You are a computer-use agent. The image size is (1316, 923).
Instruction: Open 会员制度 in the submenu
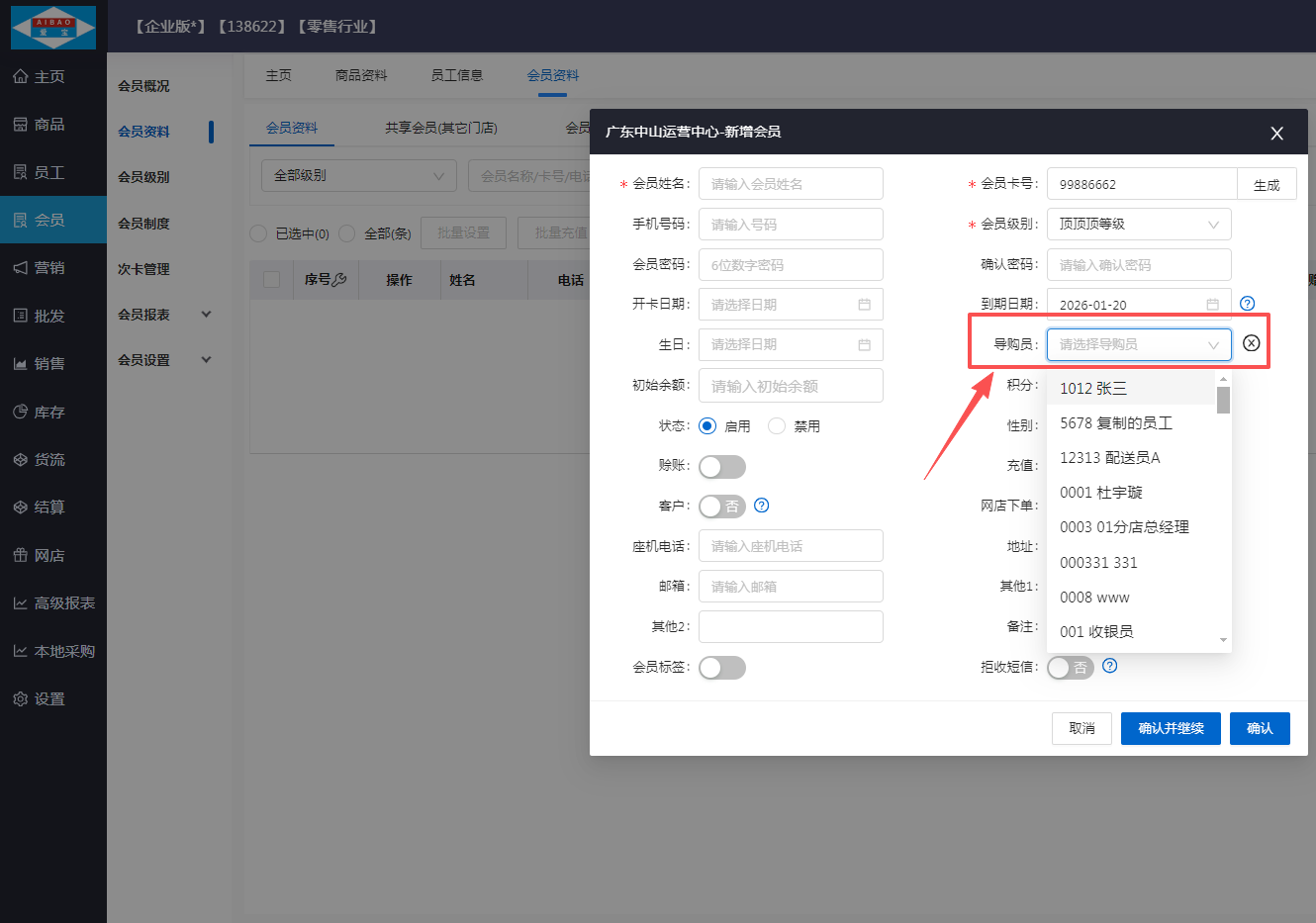coord(143,224)
